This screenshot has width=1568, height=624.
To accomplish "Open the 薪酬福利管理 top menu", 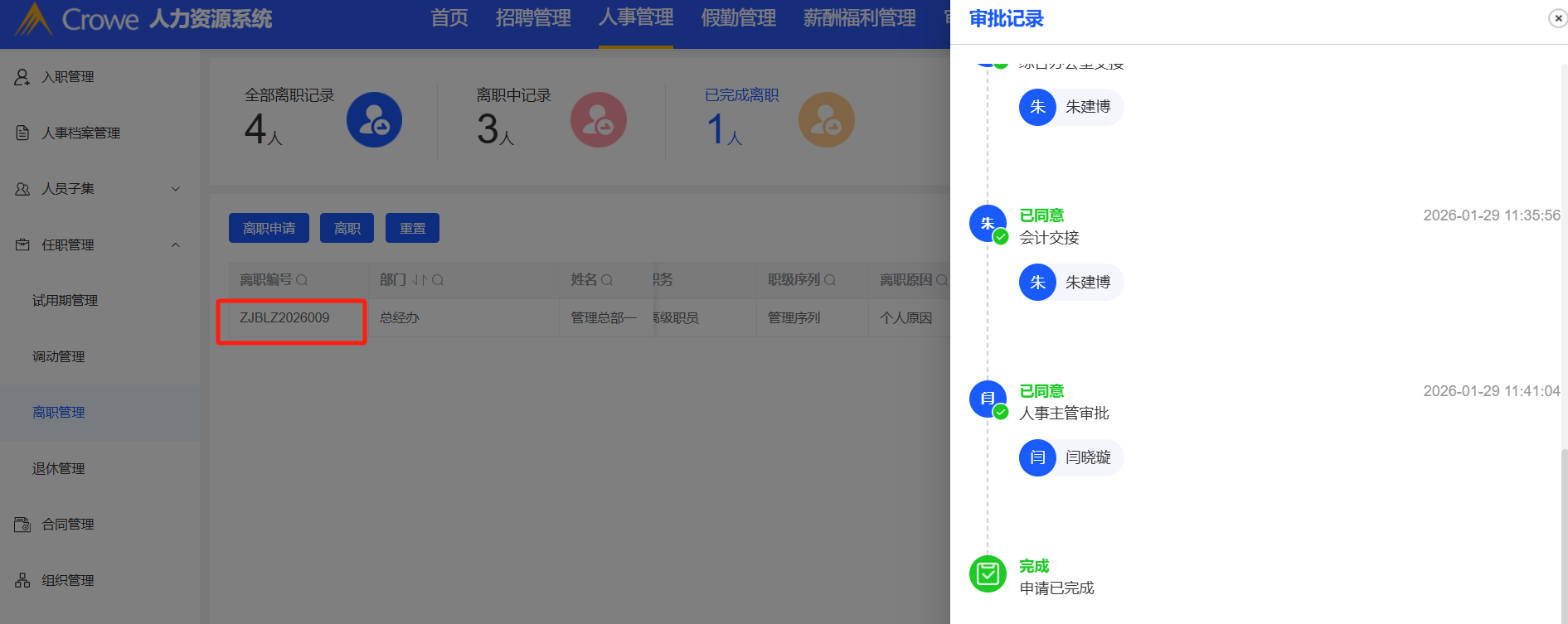I will [859, 18].
